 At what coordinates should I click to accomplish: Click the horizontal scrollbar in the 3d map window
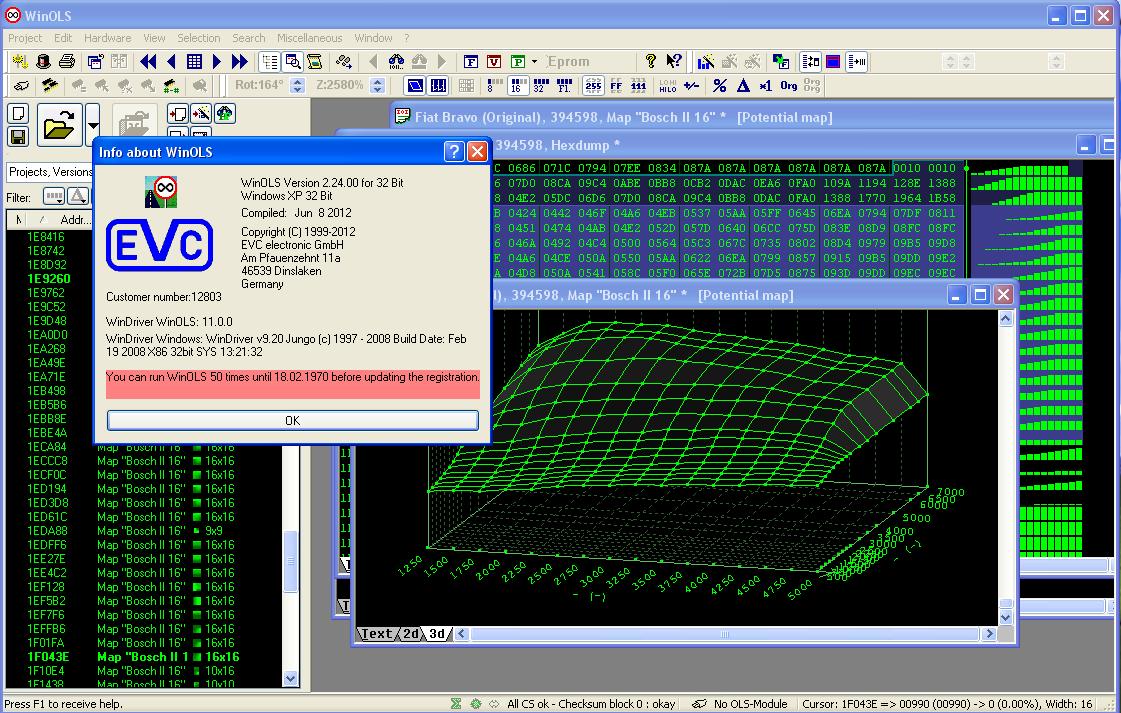tap(725, 634)
